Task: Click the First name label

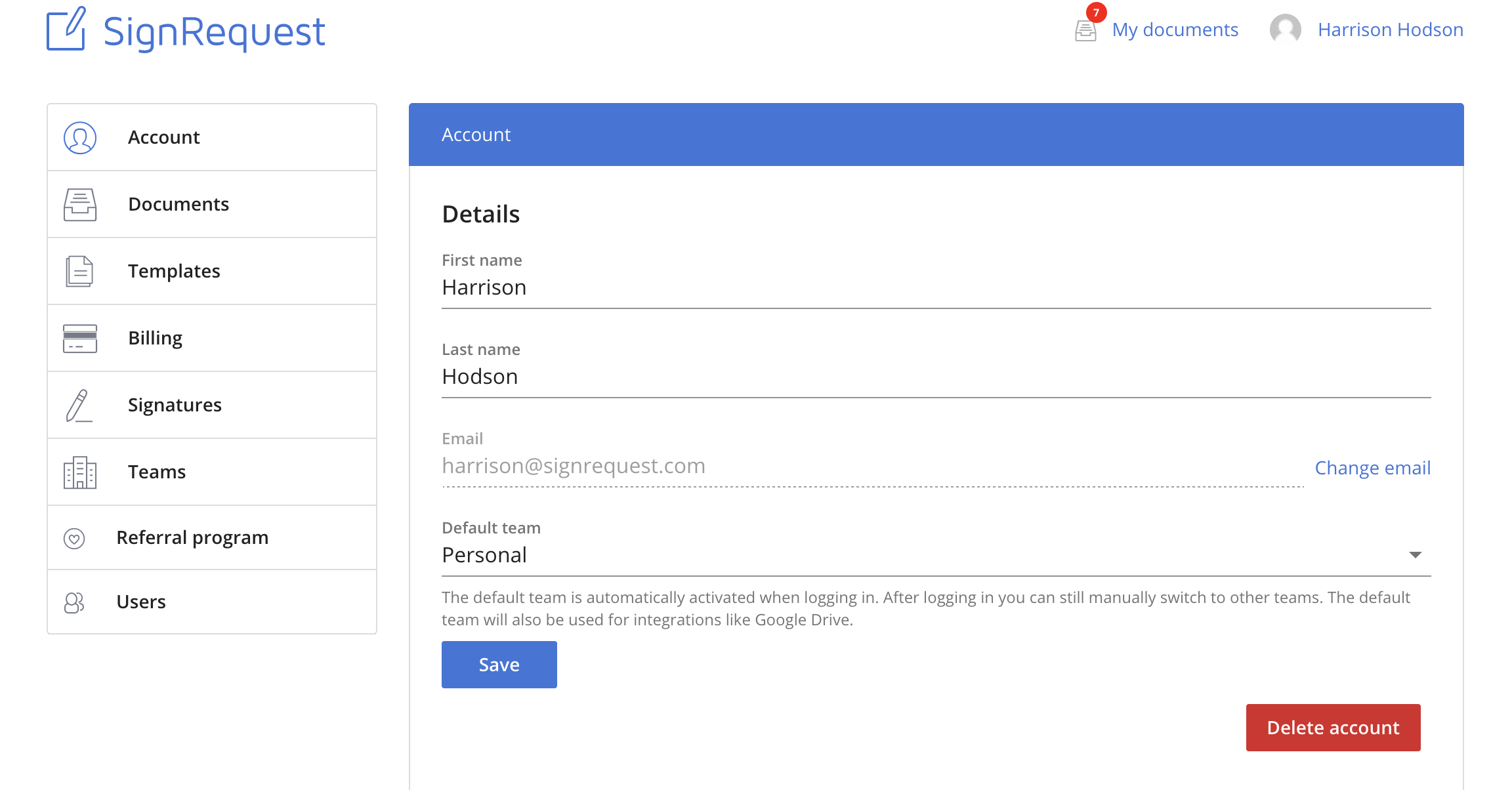Action: (482, 260)
